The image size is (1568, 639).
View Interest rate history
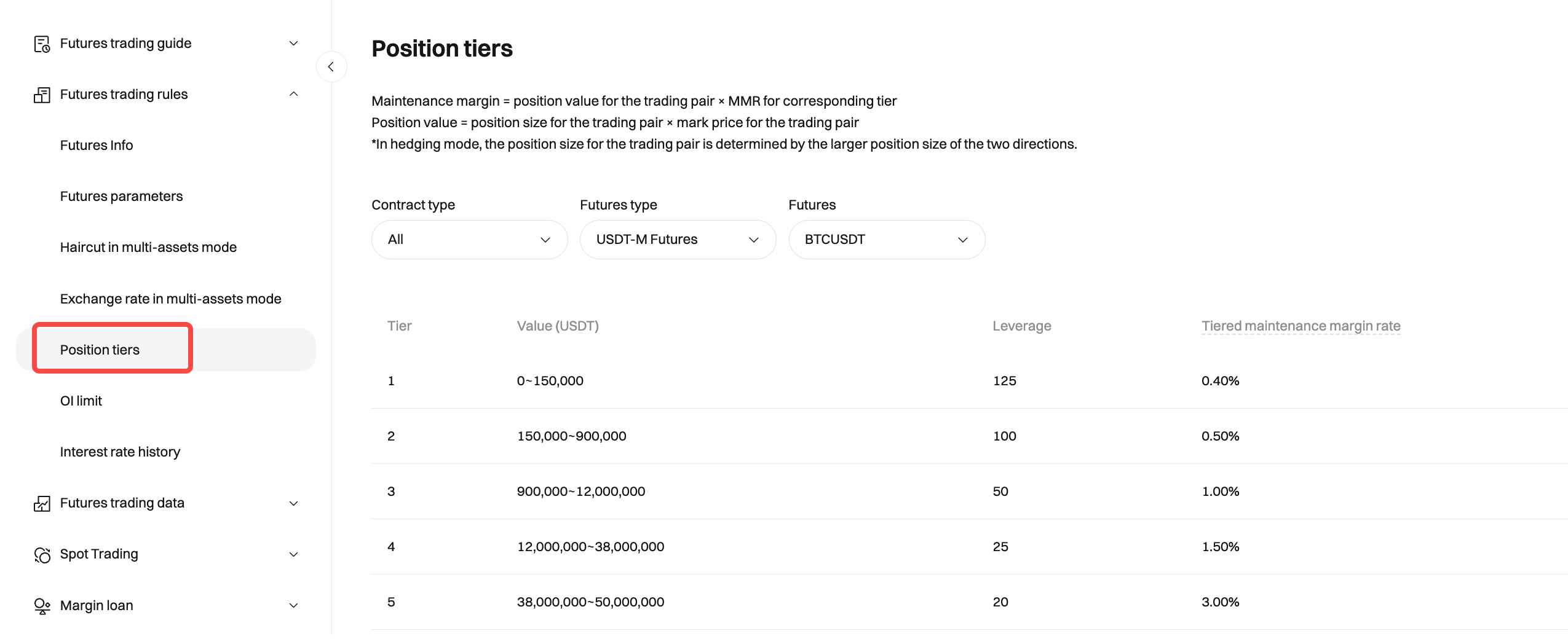[120, 452]
